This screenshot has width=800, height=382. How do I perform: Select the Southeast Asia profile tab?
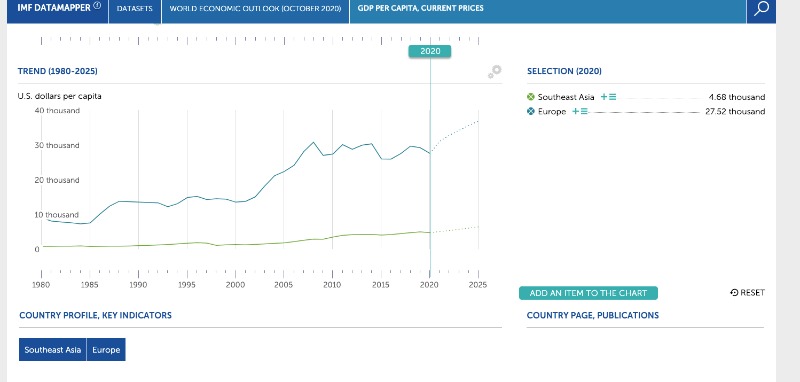[x=53, y=350]
